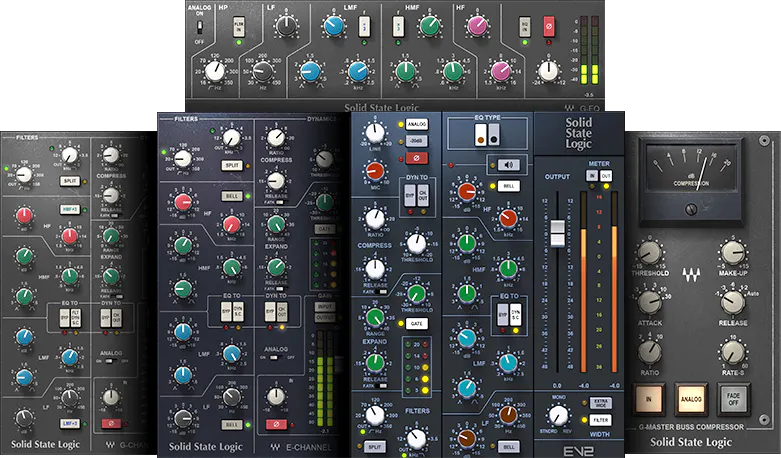
Task: Select the EV2 METER OUT button
Action: click(606, 176)
